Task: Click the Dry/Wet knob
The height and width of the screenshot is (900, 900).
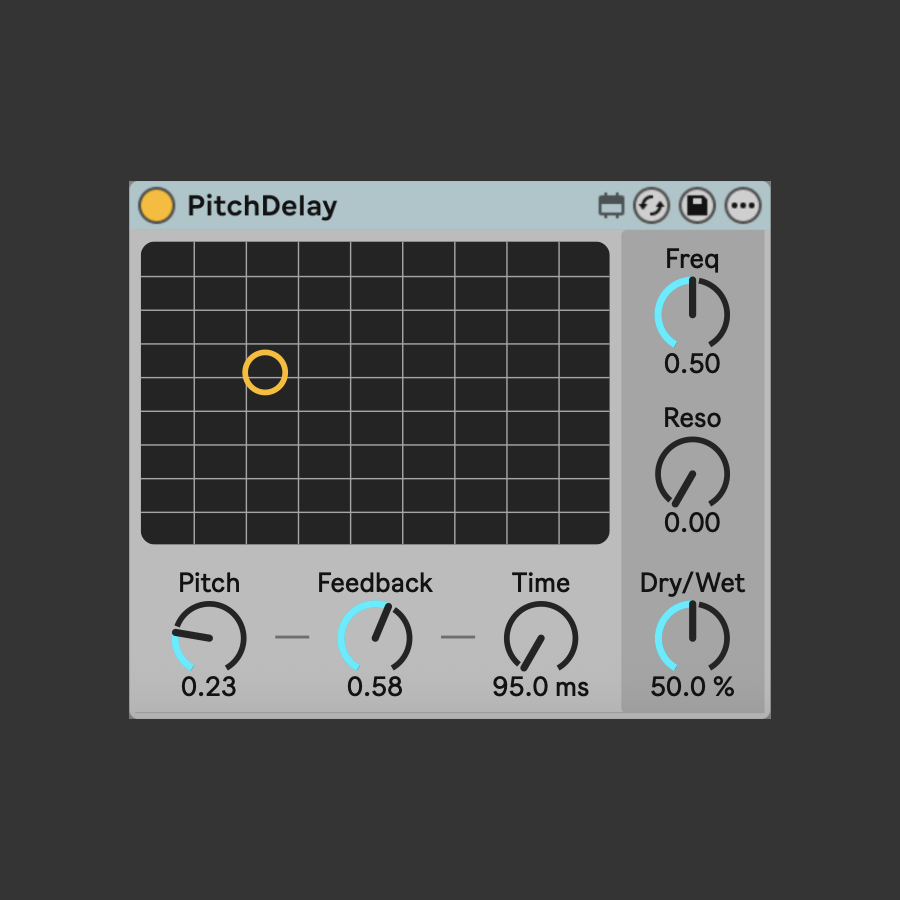Action: (692, 637)
